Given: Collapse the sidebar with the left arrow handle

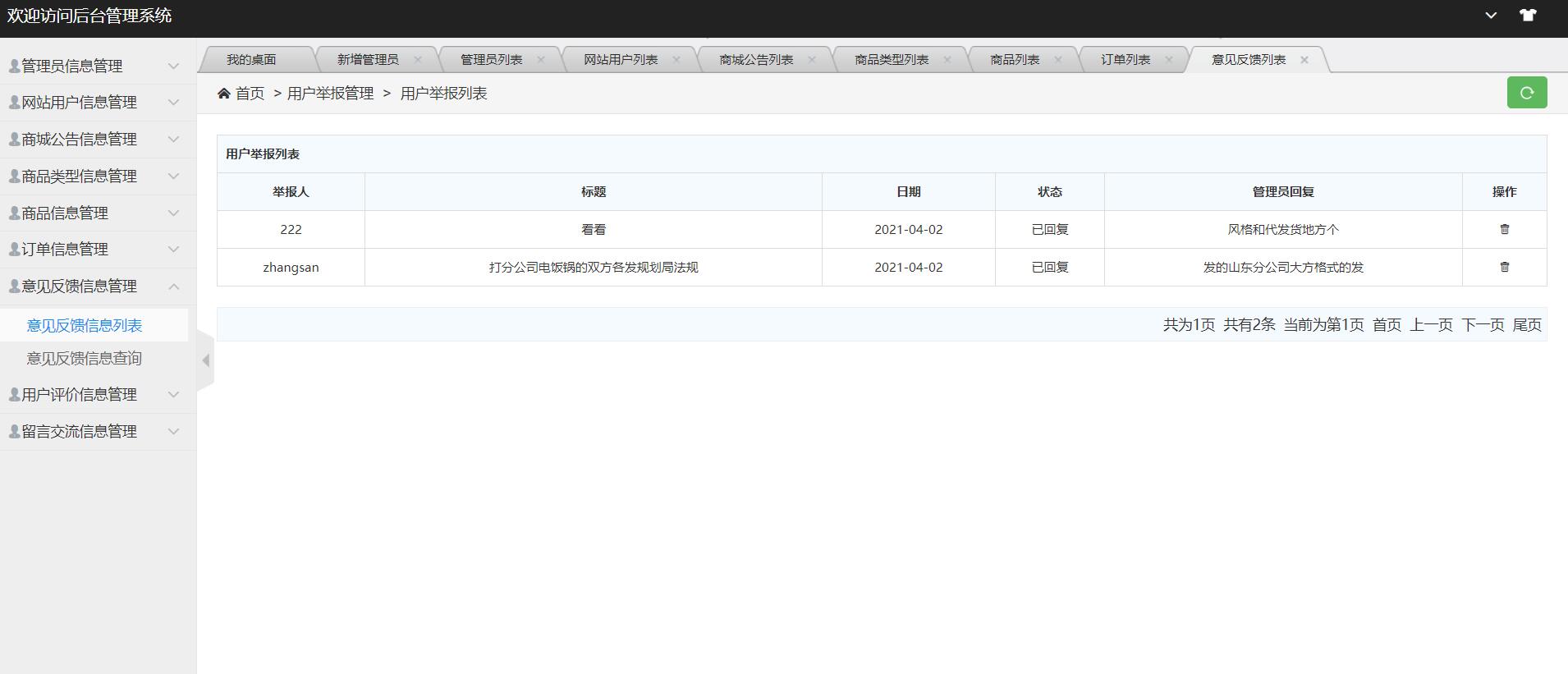Looking at the screenshot, I should 205,360.
